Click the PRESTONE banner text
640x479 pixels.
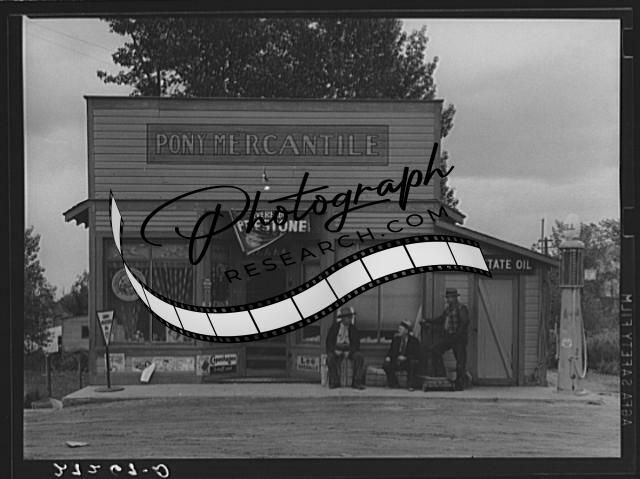(273, 226)
